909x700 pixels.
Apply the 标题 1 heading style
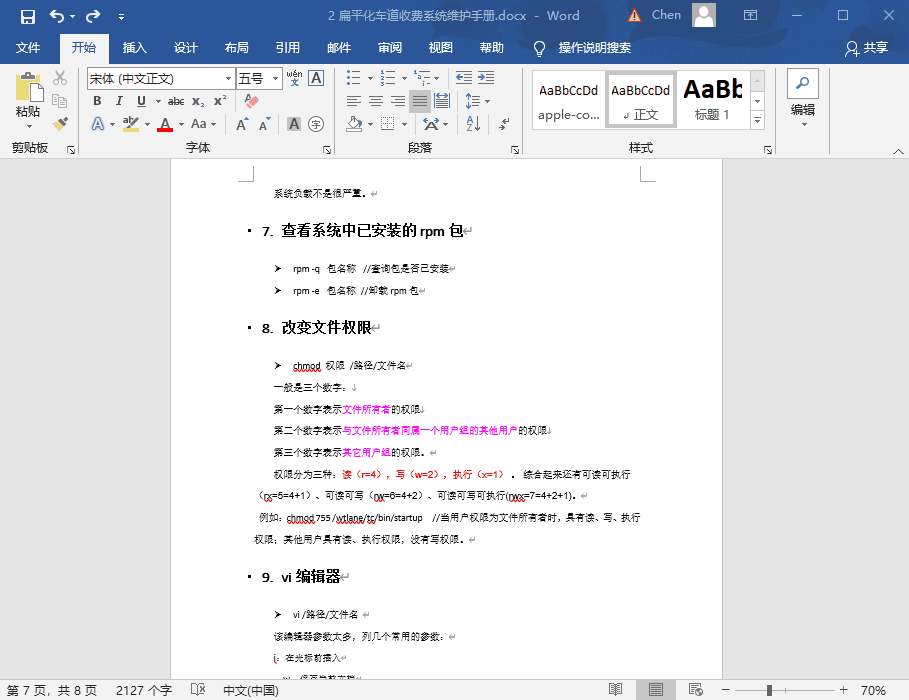(712, 100)
